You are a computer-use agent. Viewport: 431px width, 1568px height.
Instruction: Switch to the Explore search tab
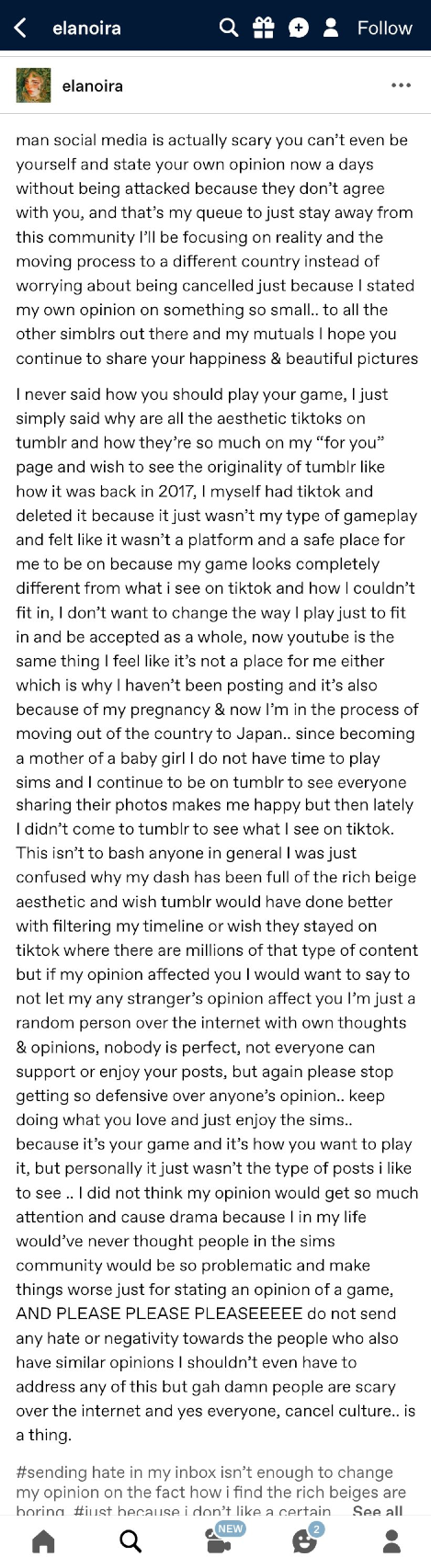click(130, 1541)
